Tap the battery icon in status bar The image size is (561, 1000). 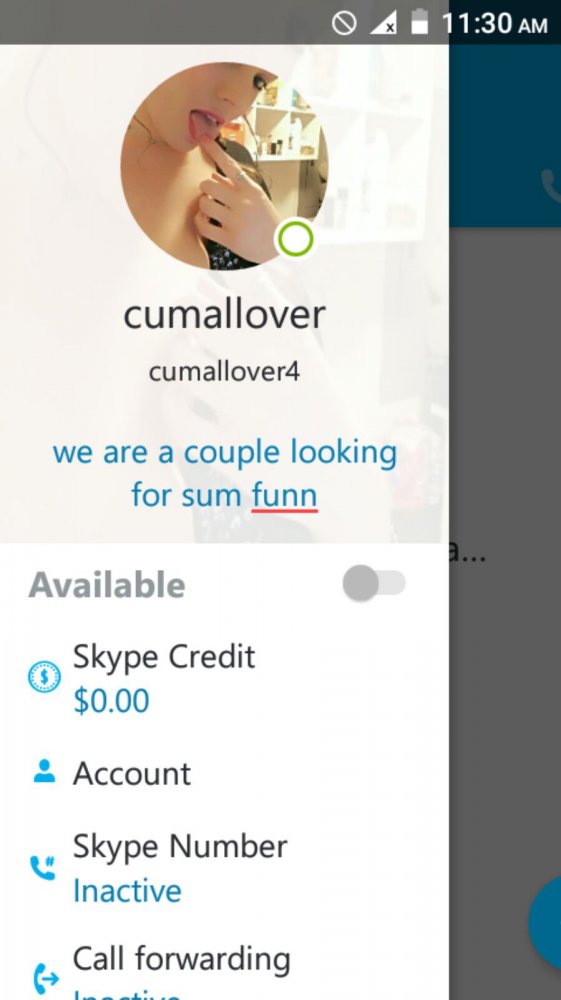[419, 22]
